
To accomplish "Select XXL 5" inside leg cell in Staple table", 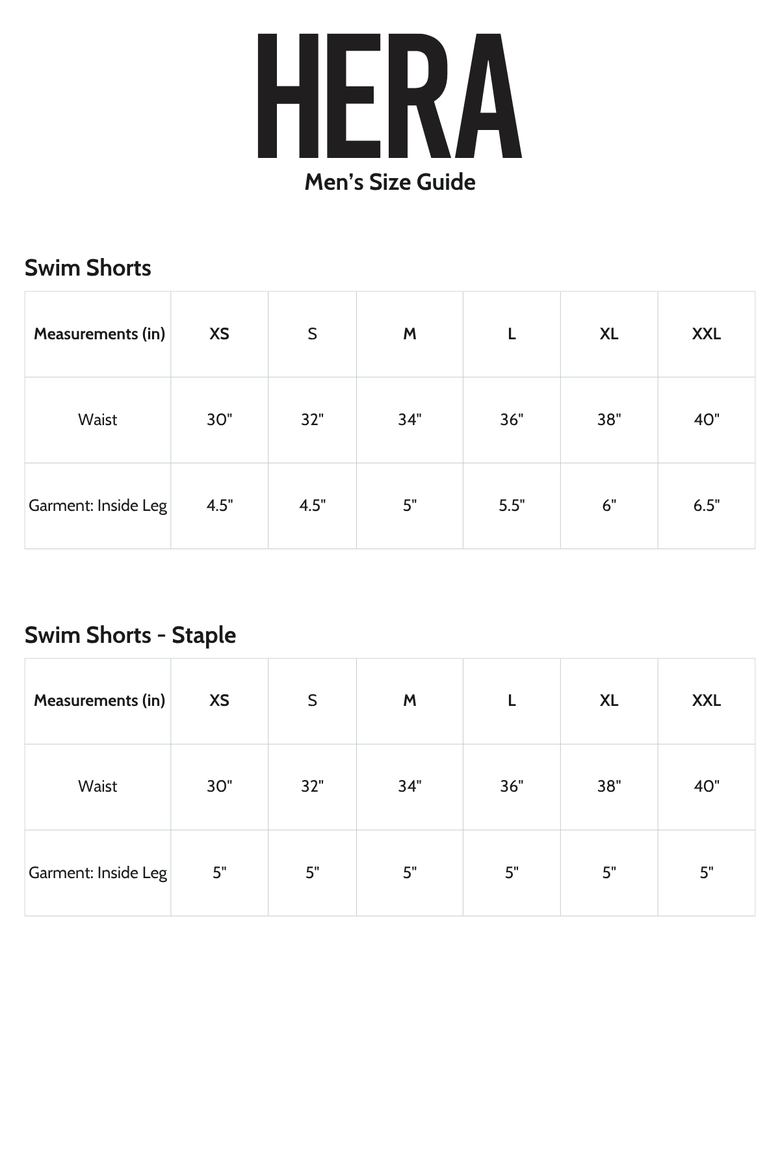I will tap(706, 872).
